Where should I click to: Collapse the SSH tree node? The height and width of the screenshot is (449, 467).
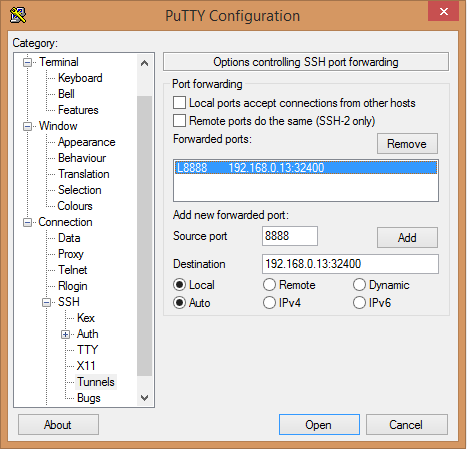[46, 302]
